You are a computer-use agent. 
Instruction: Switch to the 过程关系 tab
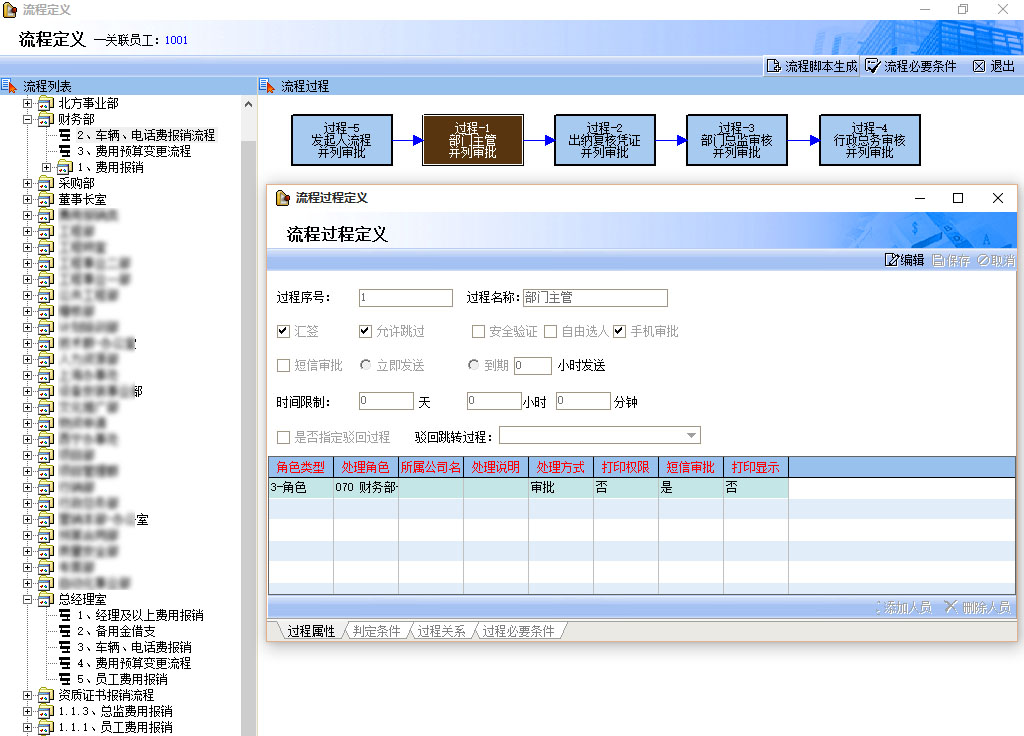coord(441,631)
